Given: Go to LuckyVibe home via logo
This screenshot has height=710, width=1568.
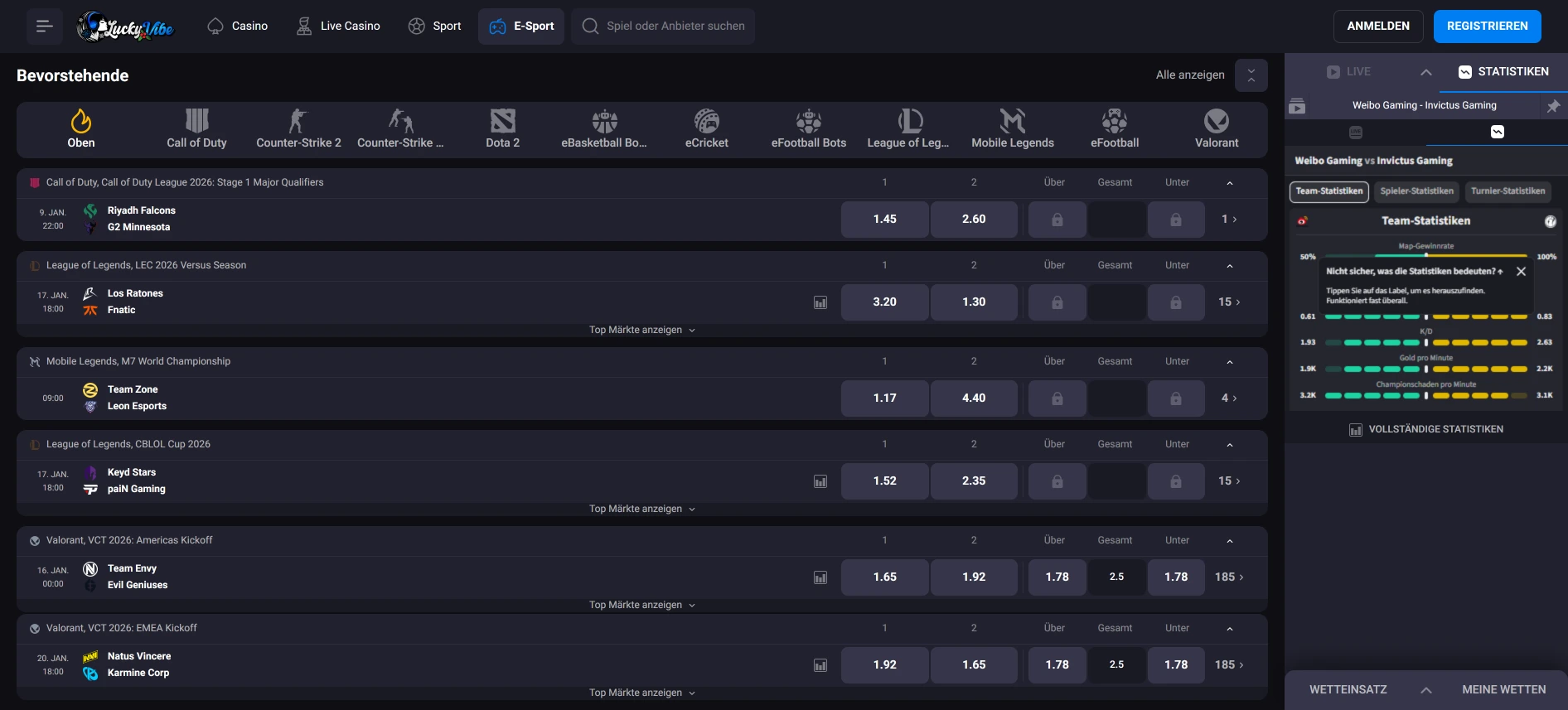Looking at the screenshot, I should pos(125,27).
